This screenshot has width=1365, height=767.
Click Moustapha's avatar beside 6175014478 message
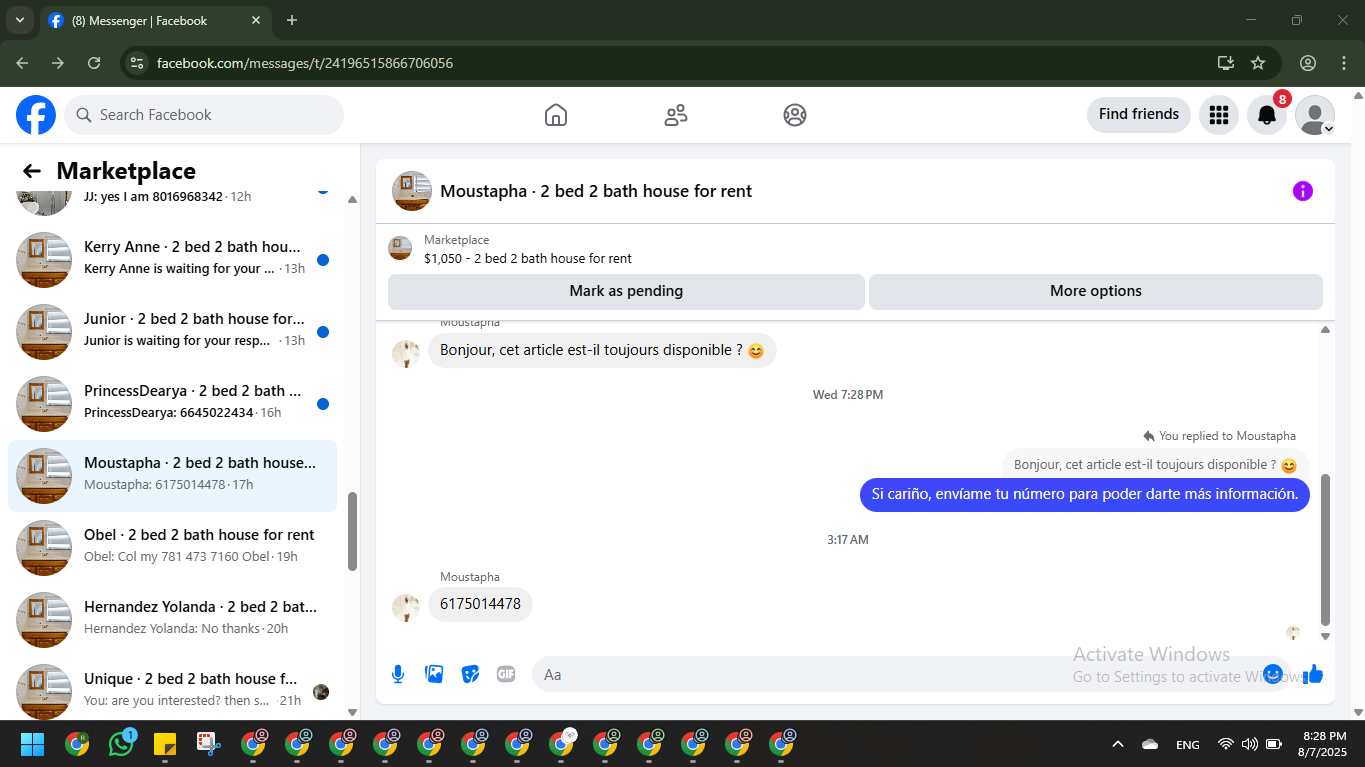pyautogui.click(x=406, y=607)
